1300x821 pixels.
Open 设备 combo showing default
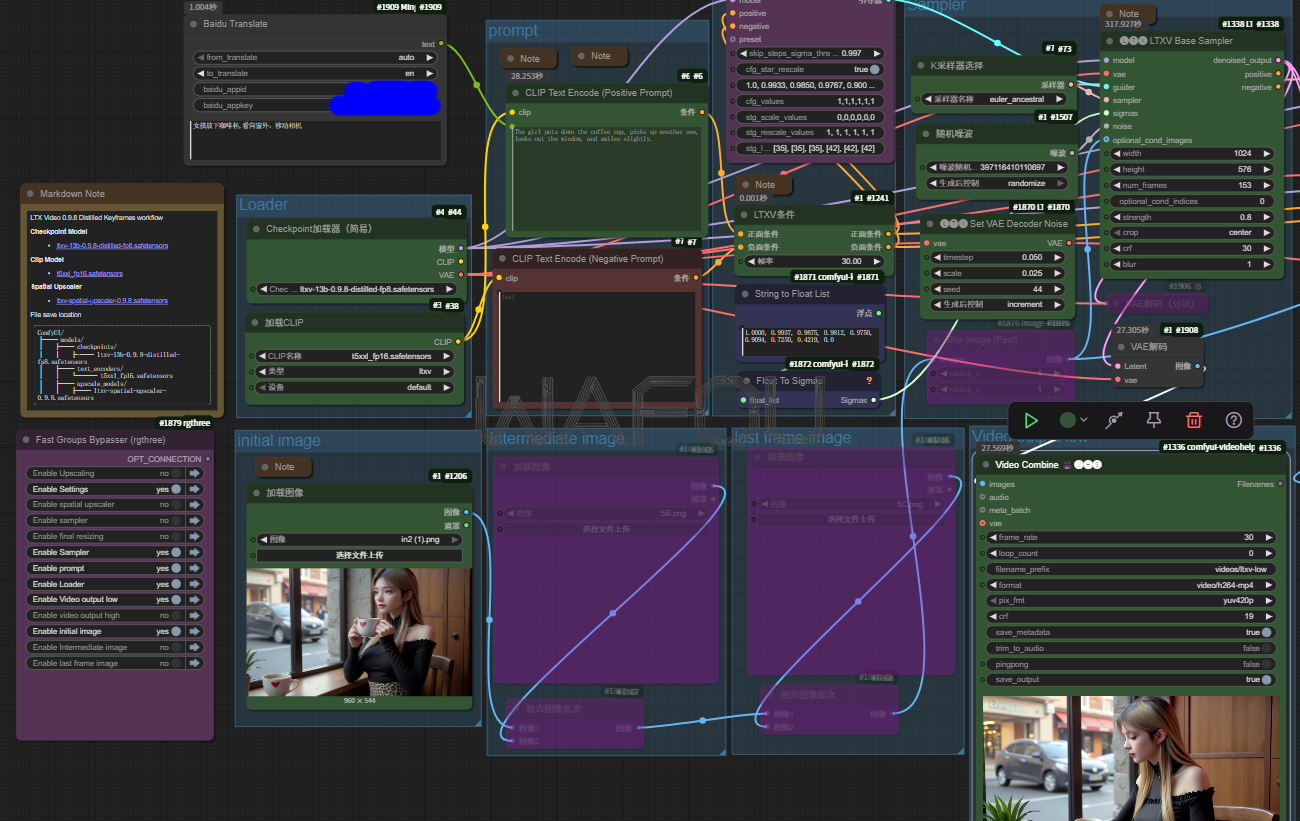click(x=355, y=387)
